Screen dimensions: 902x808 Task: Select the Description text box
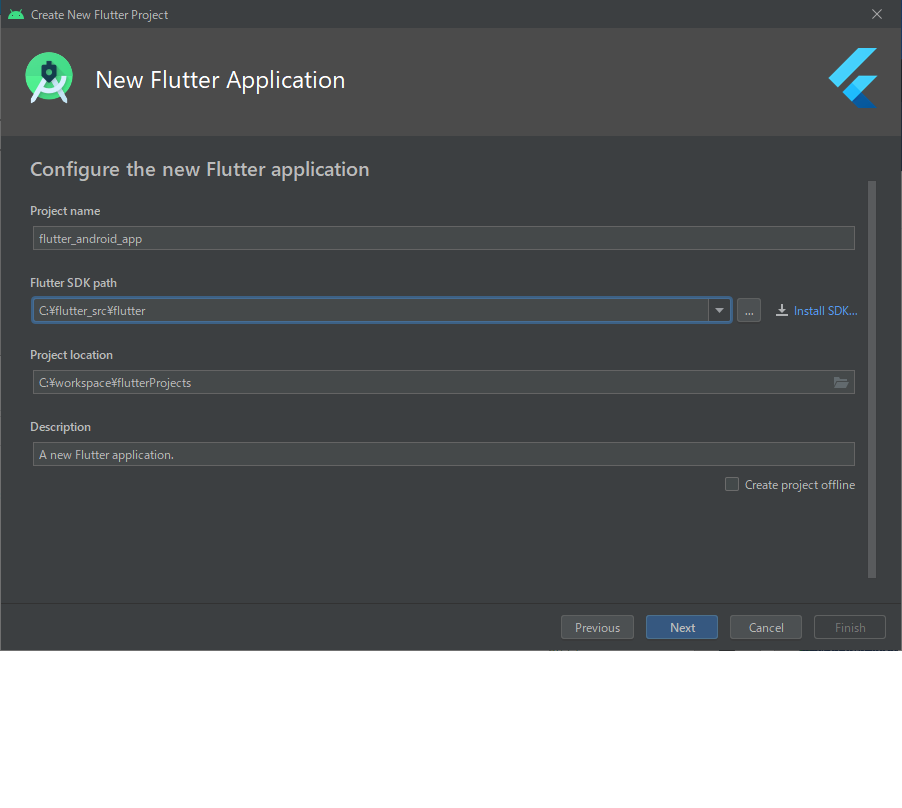[444, 454]
